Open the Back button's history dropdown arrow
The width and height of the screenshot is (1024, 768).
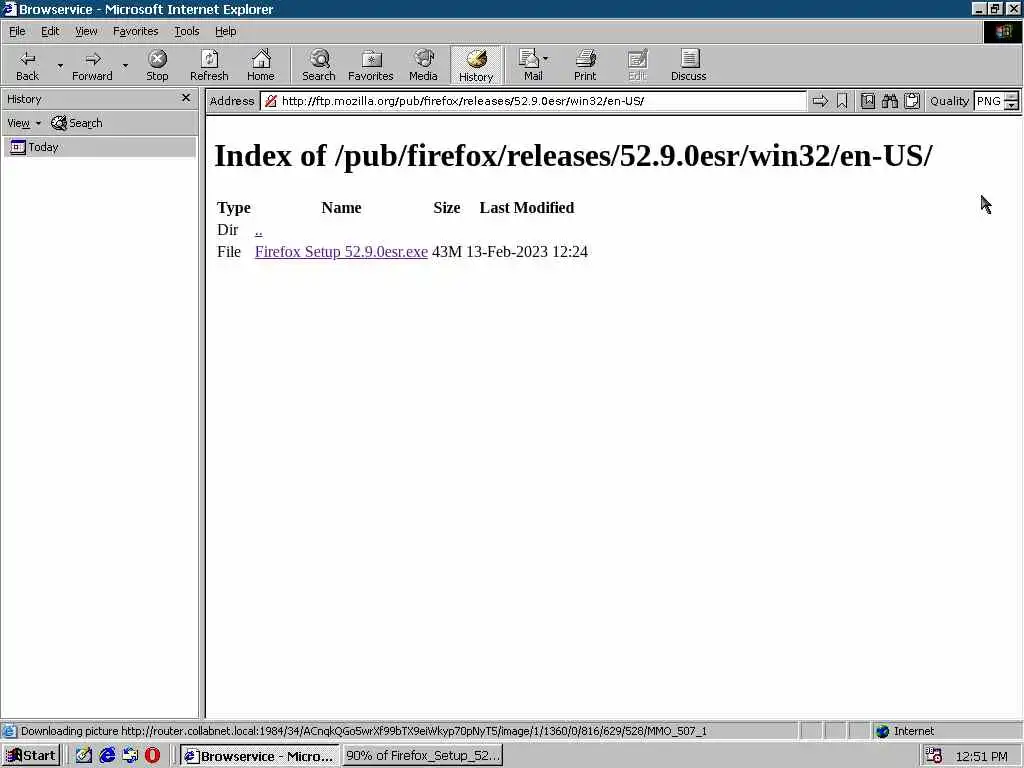click(x=60, y=65)
